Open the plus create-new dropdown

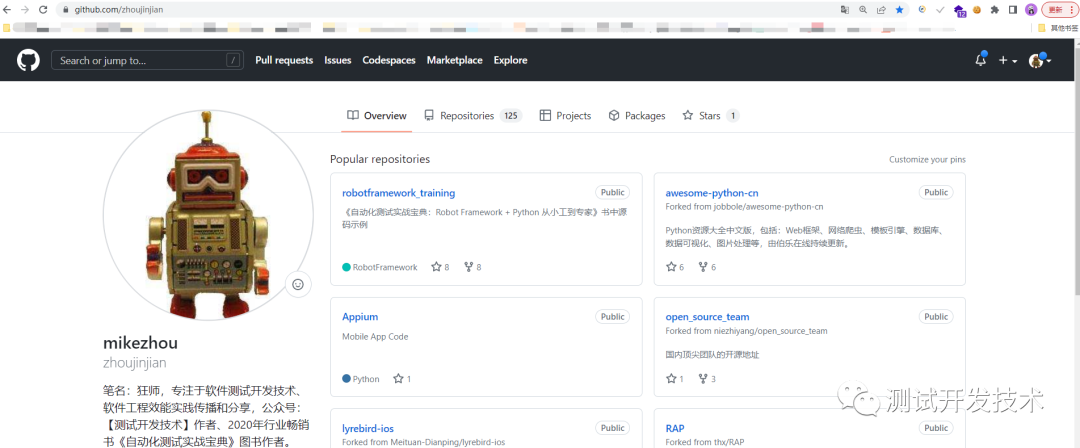tap(1008, 61)
